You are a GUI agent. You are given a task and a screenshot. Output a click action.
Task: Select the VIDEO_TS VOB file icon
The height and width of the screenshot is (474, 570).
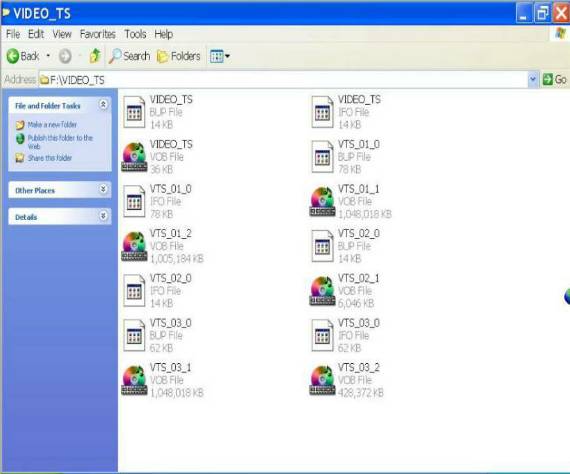(x=134, y=157)
